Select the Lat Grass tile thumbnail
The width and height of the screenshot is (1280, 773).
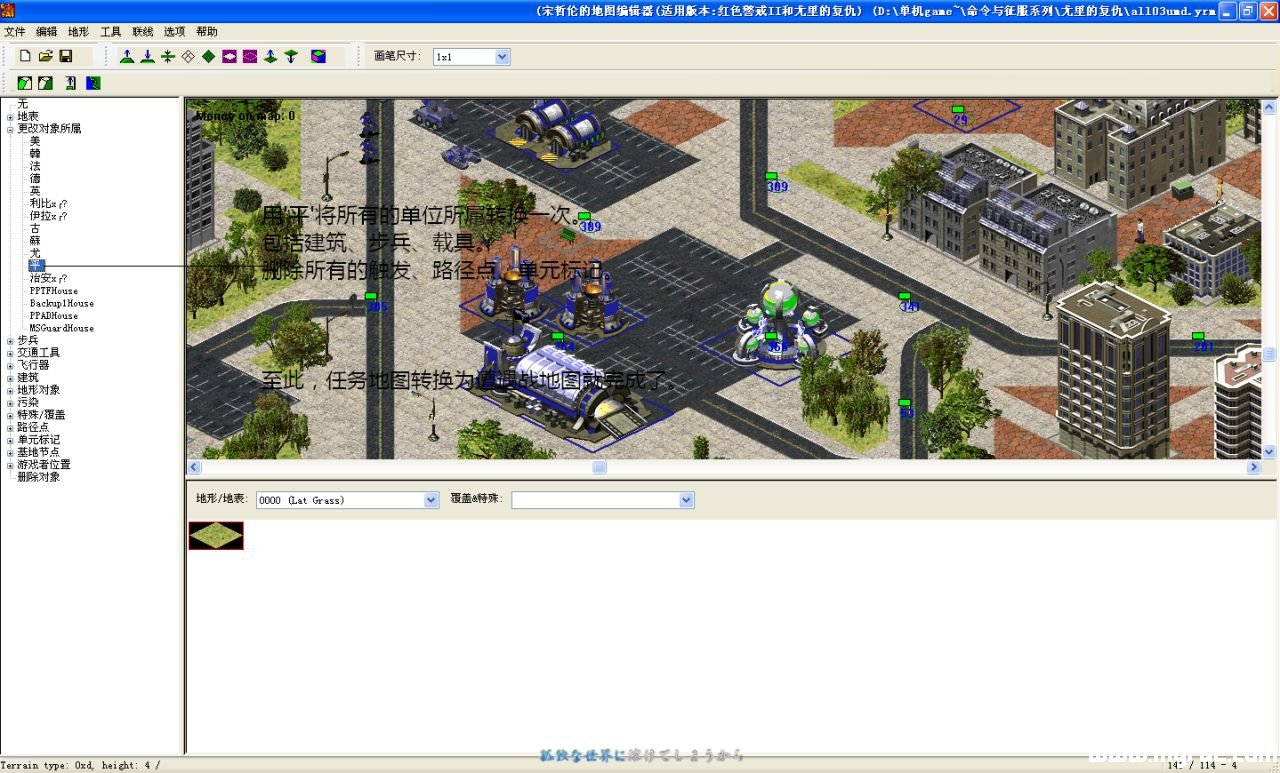[216, 536]
